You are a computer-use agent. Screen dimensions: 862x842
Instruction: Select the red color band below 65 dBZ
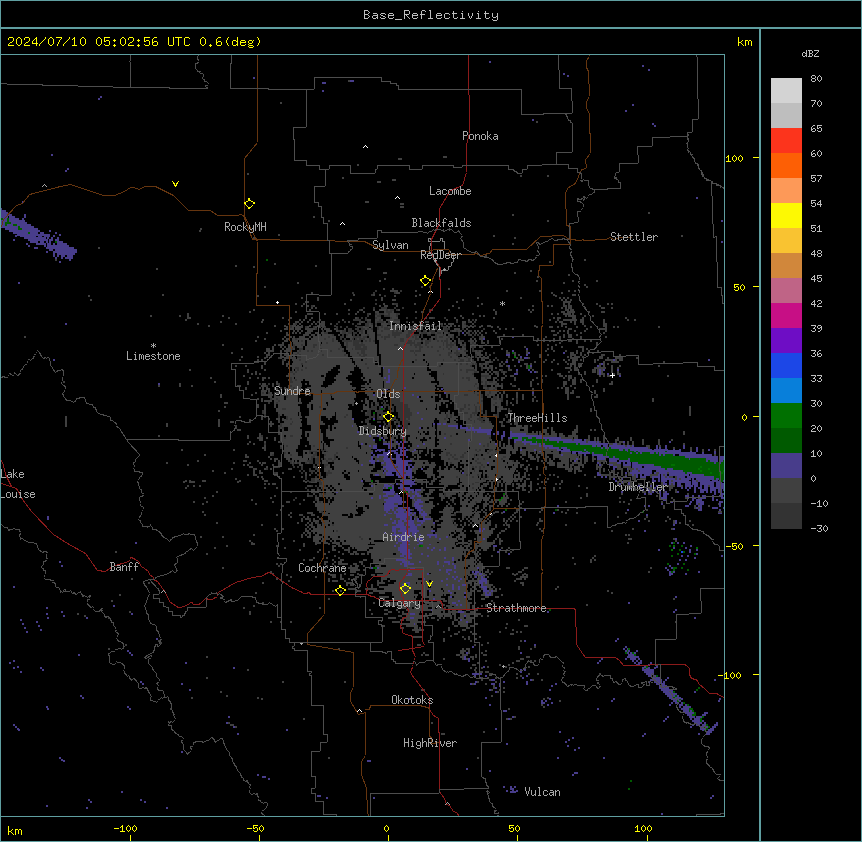click(786, 141)
